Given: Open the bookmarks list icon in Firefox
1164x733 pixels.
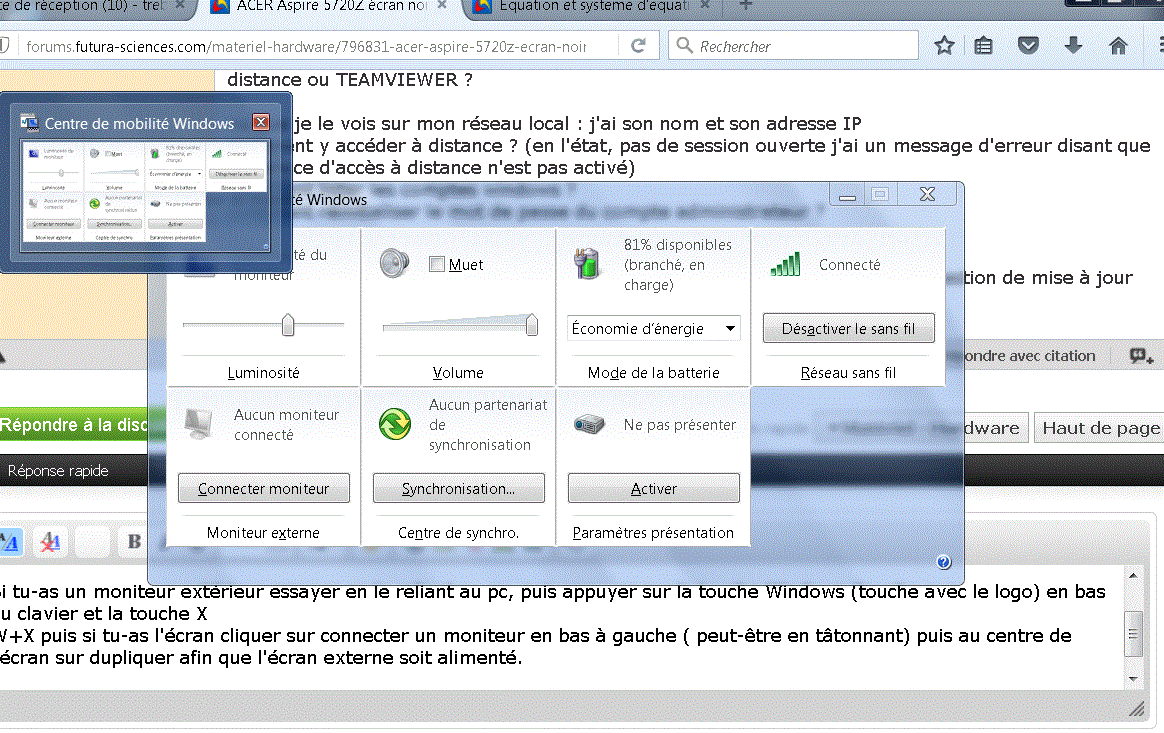Looking at the screenshot, I should point(984,46).
